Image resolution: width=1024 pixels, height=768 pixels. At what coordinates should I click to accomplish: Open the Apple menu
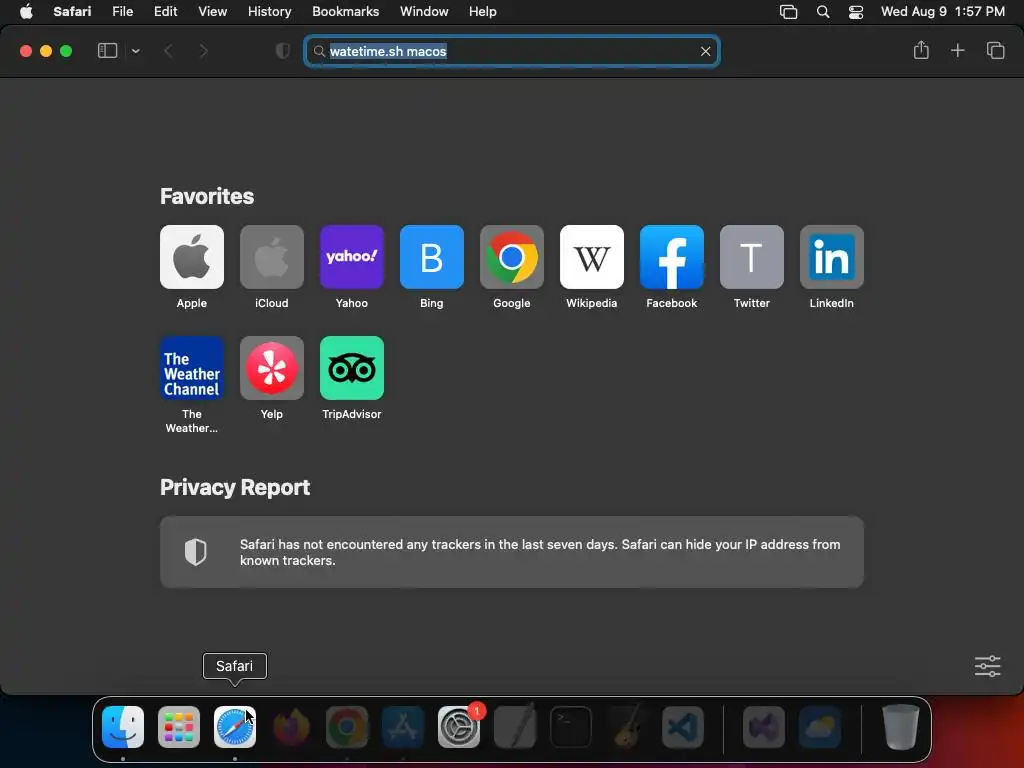coord(26,12)
